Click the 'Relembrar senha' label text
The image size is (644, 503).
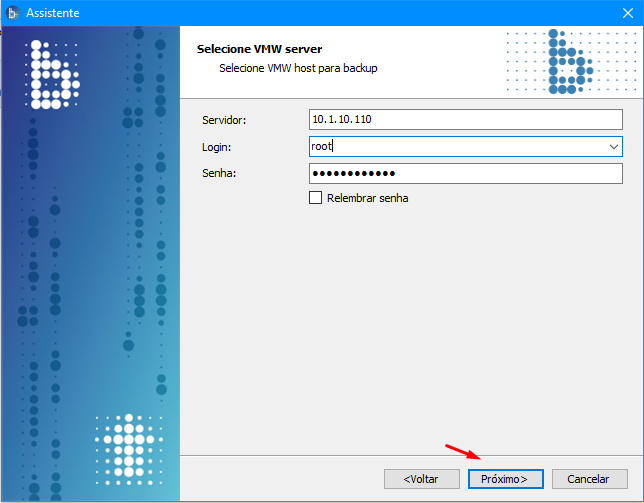(368, 198)
